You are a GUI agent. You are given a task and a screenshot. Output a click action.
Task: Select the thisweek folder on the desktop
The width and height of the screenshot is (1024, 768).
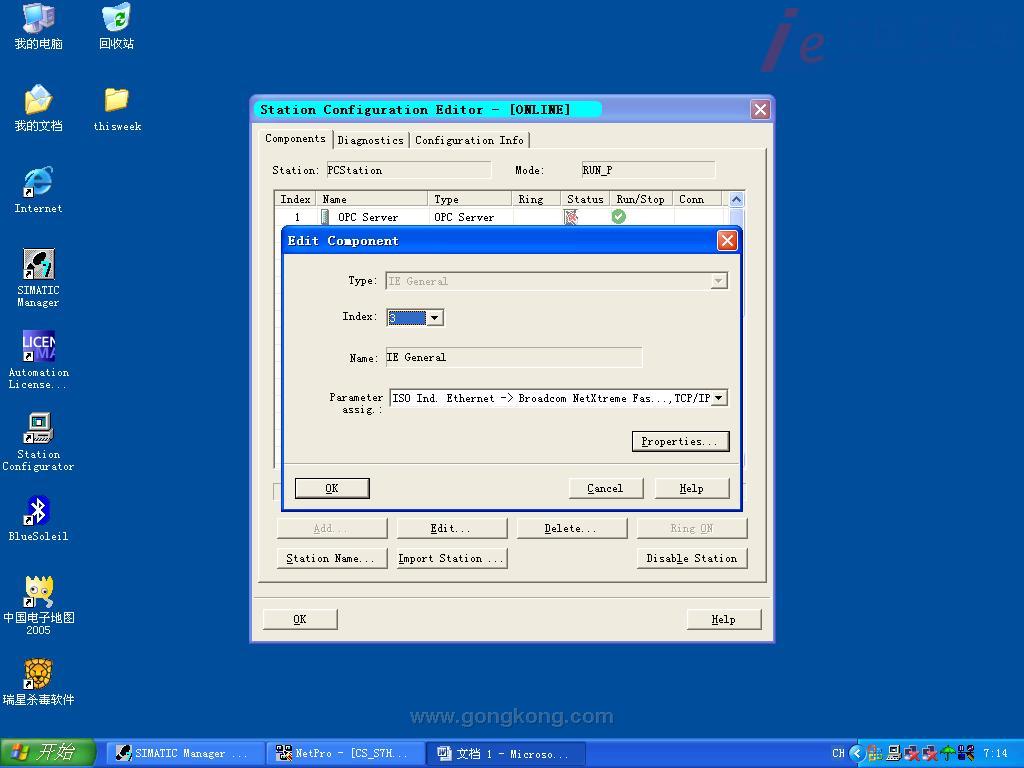(x=117, y=108)
